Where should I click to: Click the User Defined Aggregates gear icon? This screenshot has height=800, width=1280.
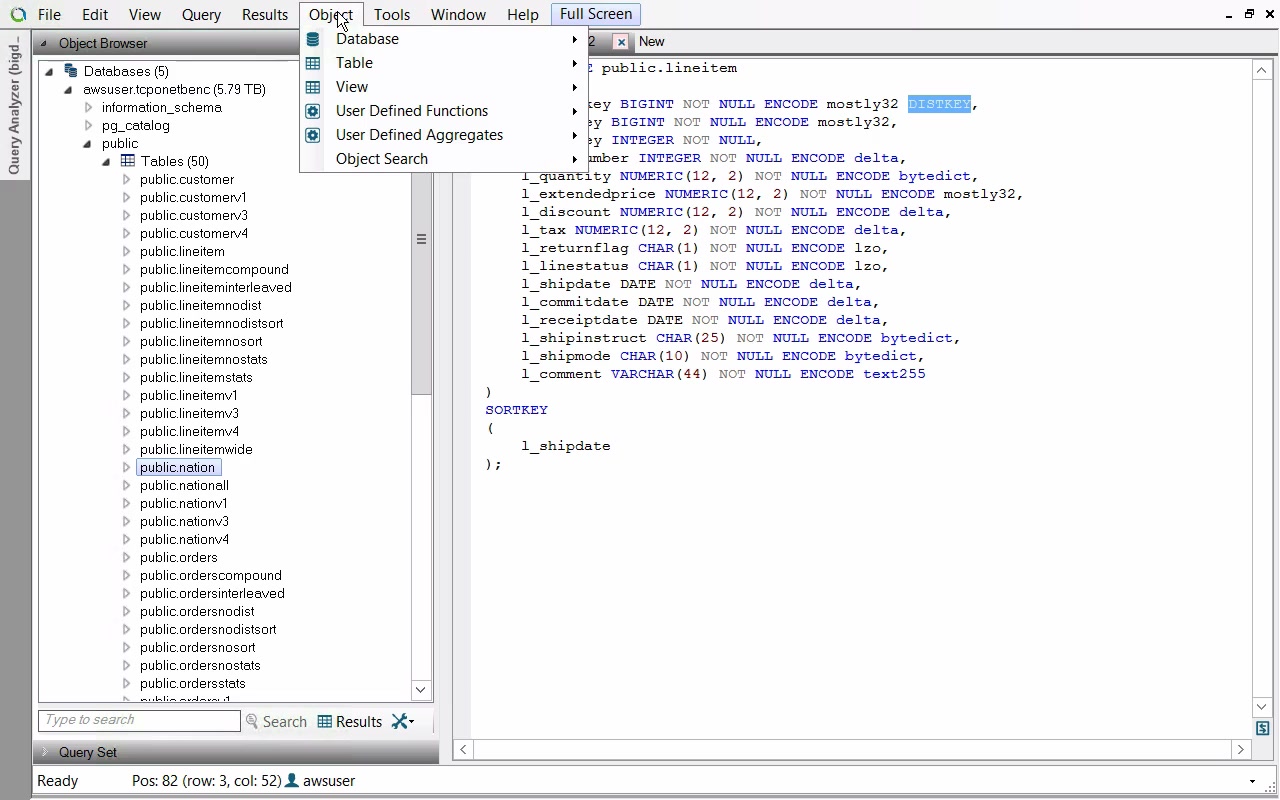click(x=313, y=135)
